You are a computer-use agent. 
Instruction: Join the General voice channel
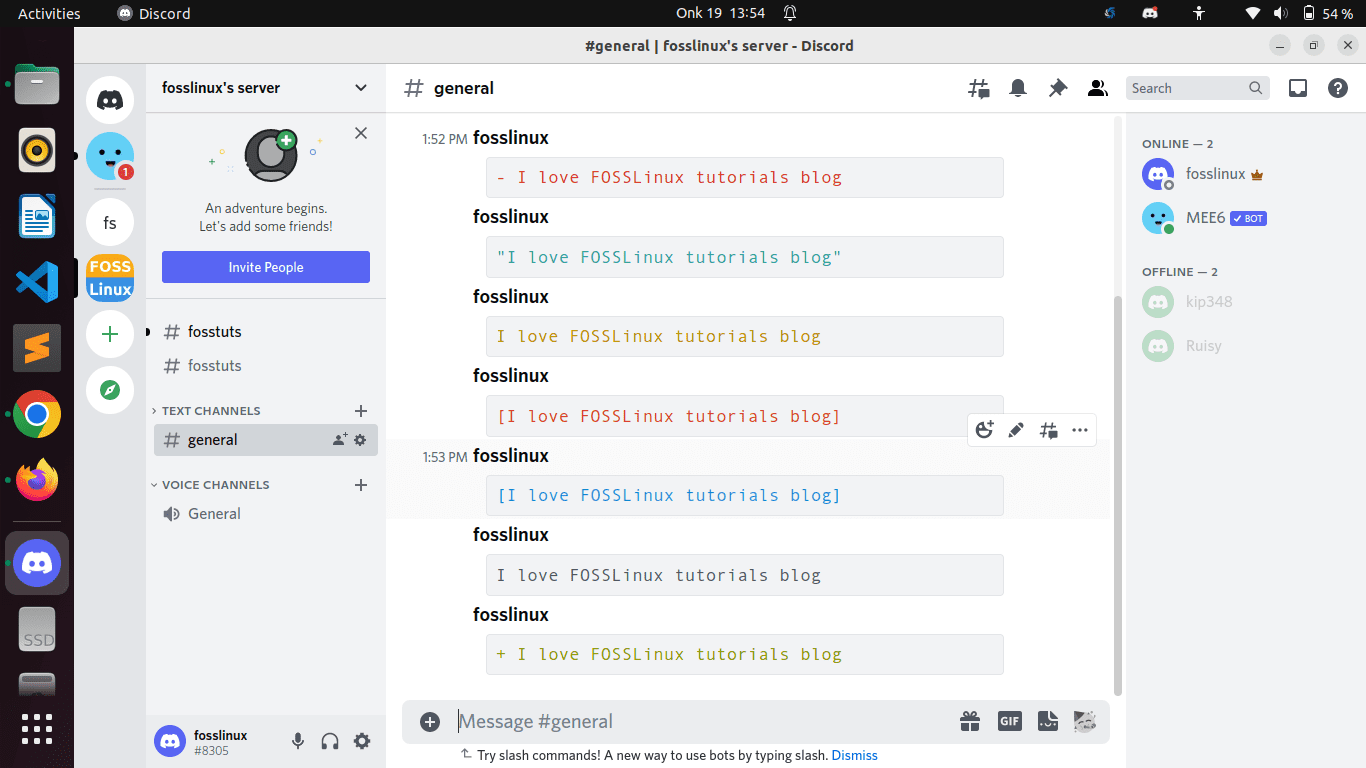[x=266, y=514]
